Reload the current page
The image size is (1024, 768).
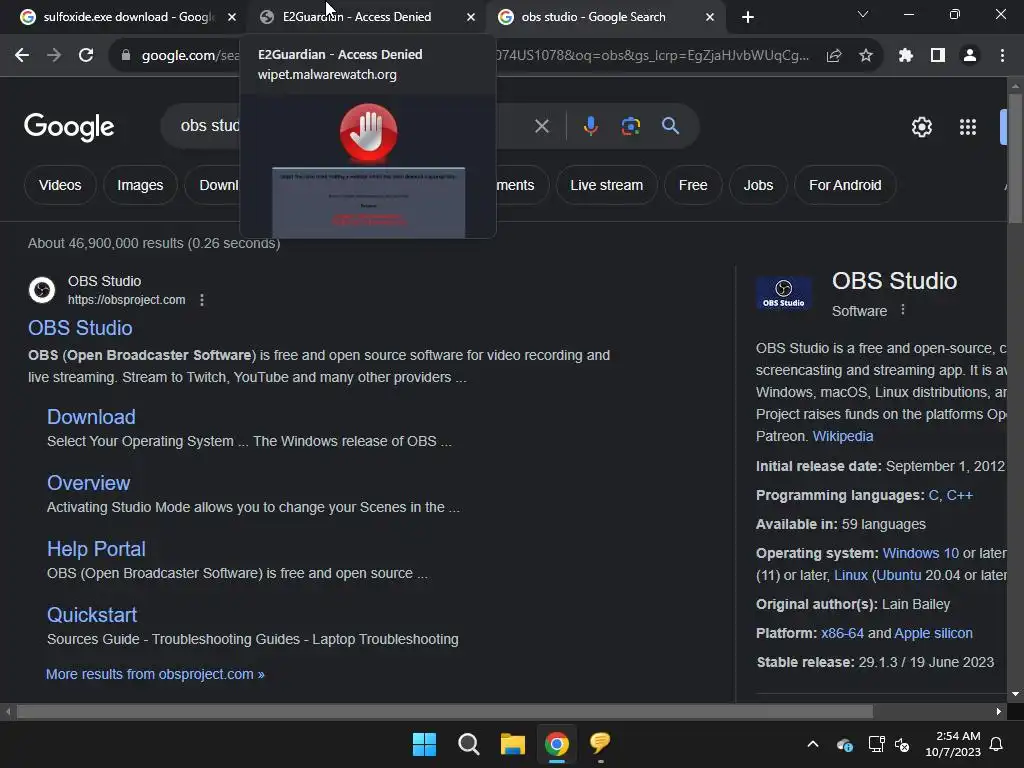[x=86, y=56]
